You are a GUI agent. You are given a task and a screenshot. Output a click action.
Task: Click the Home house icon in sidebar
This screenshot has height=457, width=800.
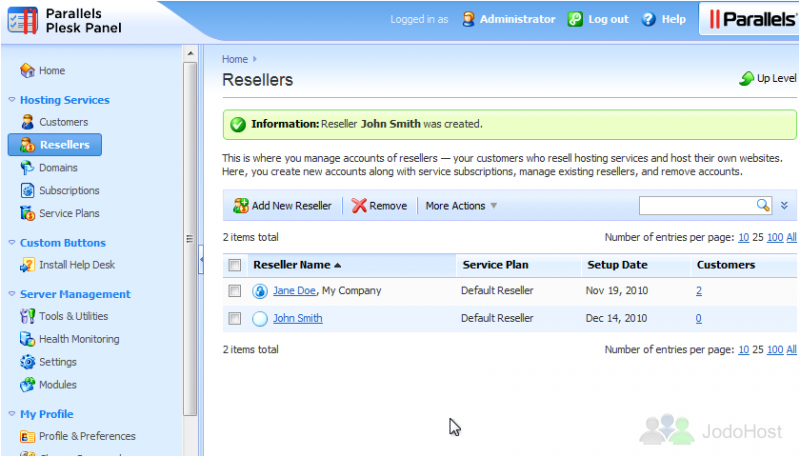(x=27, y=70)
